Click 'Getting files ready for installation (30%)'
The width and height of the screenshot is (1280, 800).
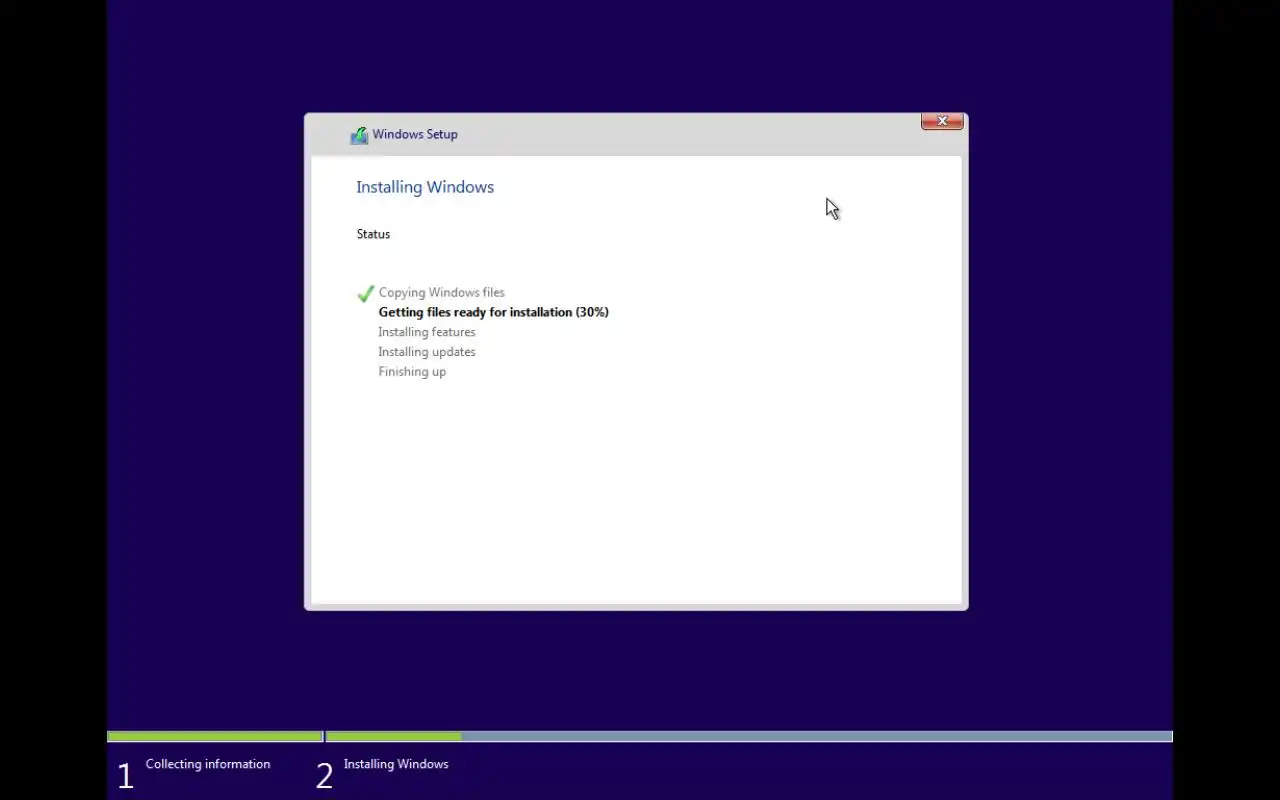tap(493, 312)
